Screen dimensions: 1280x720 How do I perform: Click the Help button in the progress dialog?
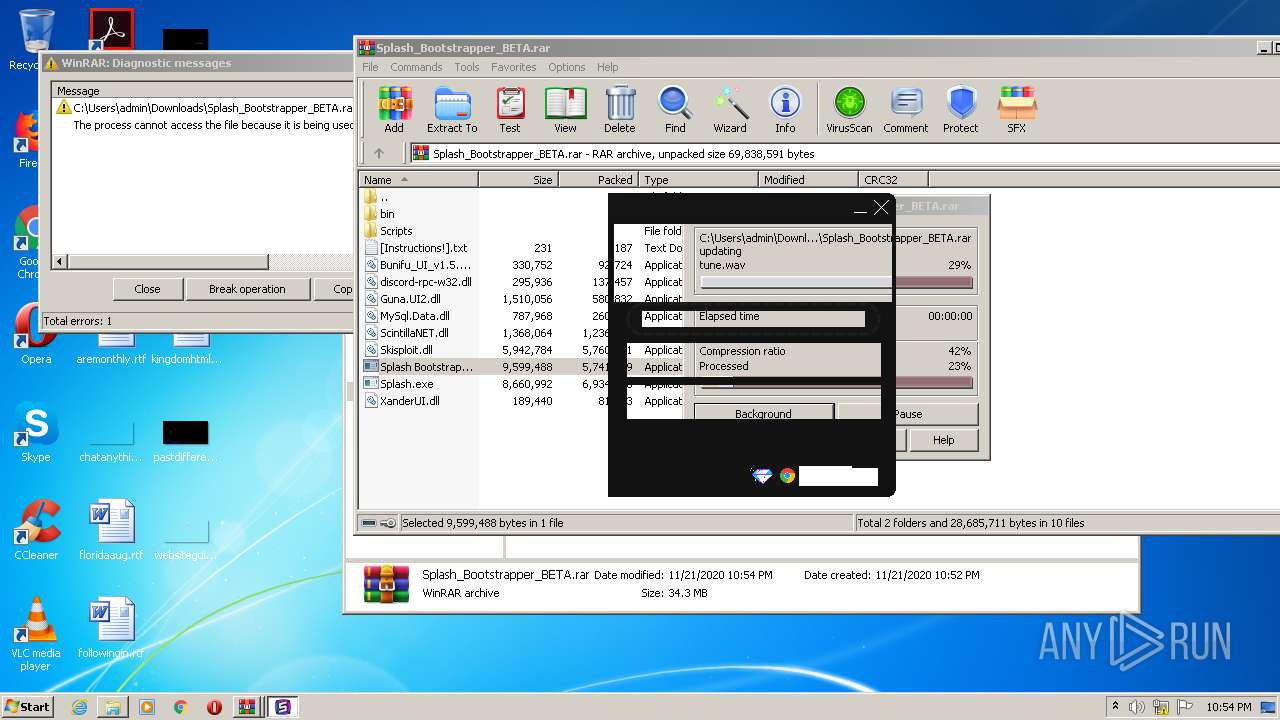point(943,440)
